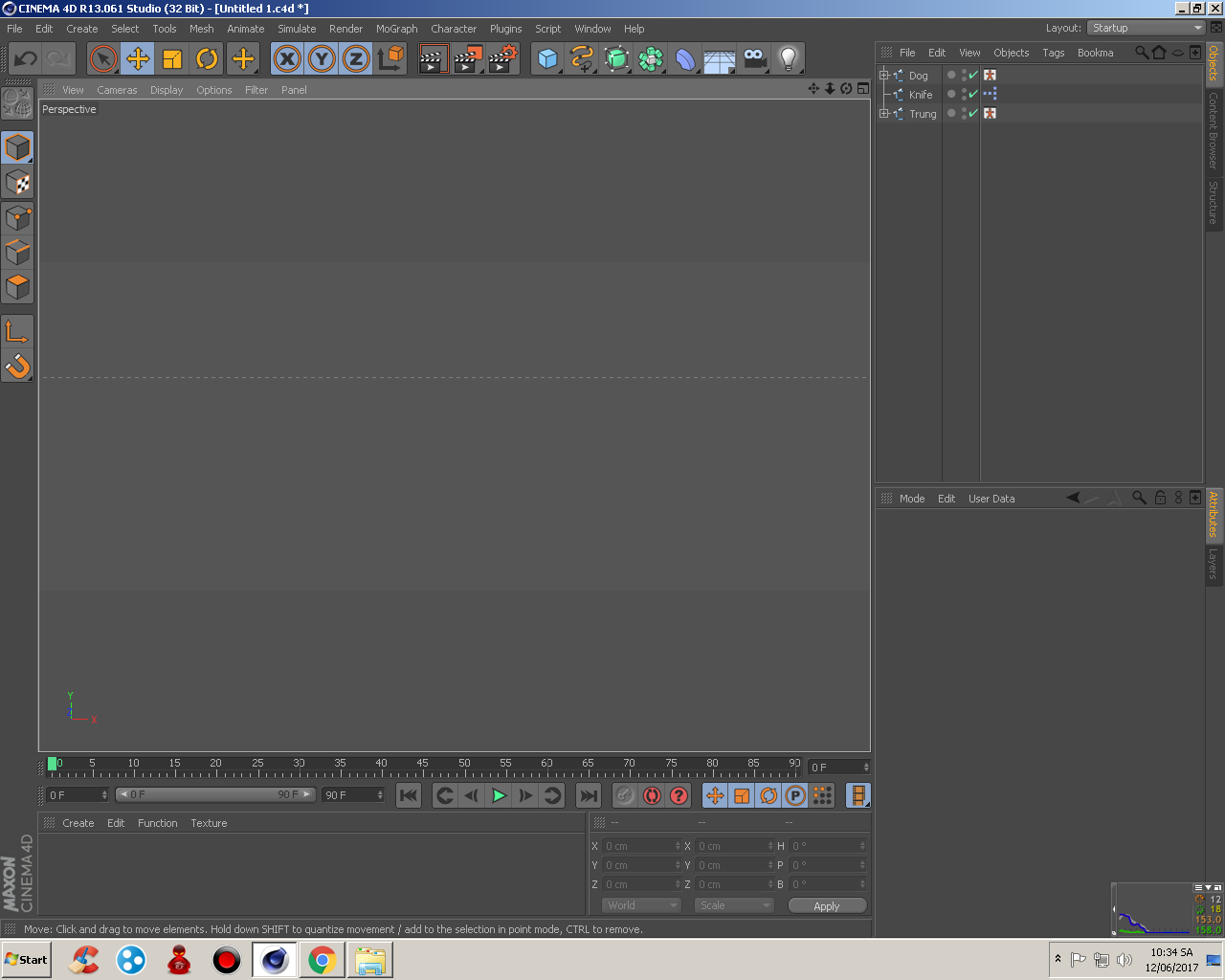Toggle X-axis lock
This screenshot has height=980, width=1225.
coord(287,58)
